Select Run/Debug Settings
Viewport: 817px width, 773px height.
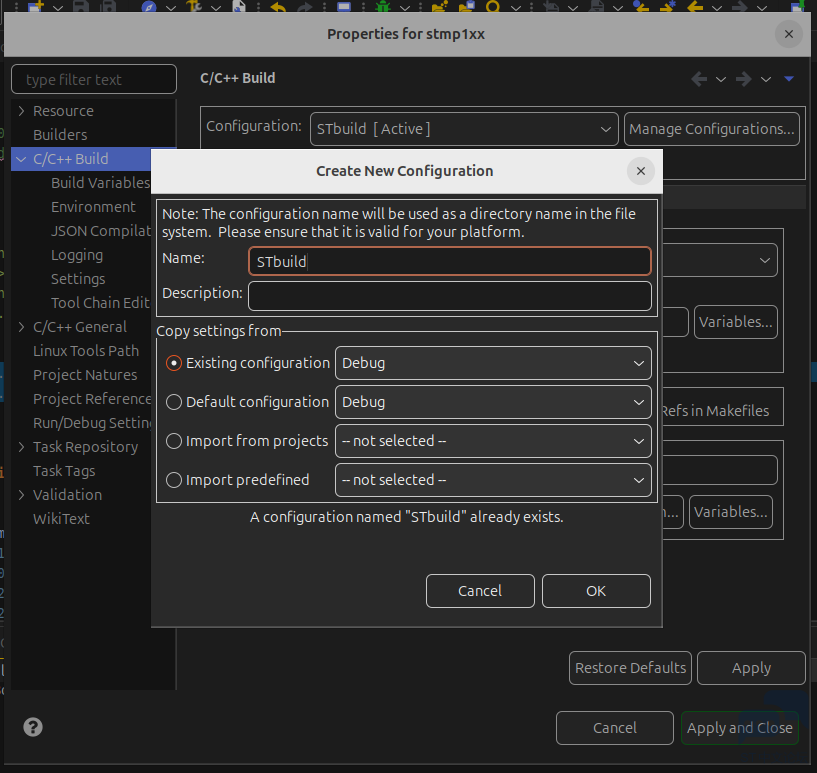click(92, 423)
